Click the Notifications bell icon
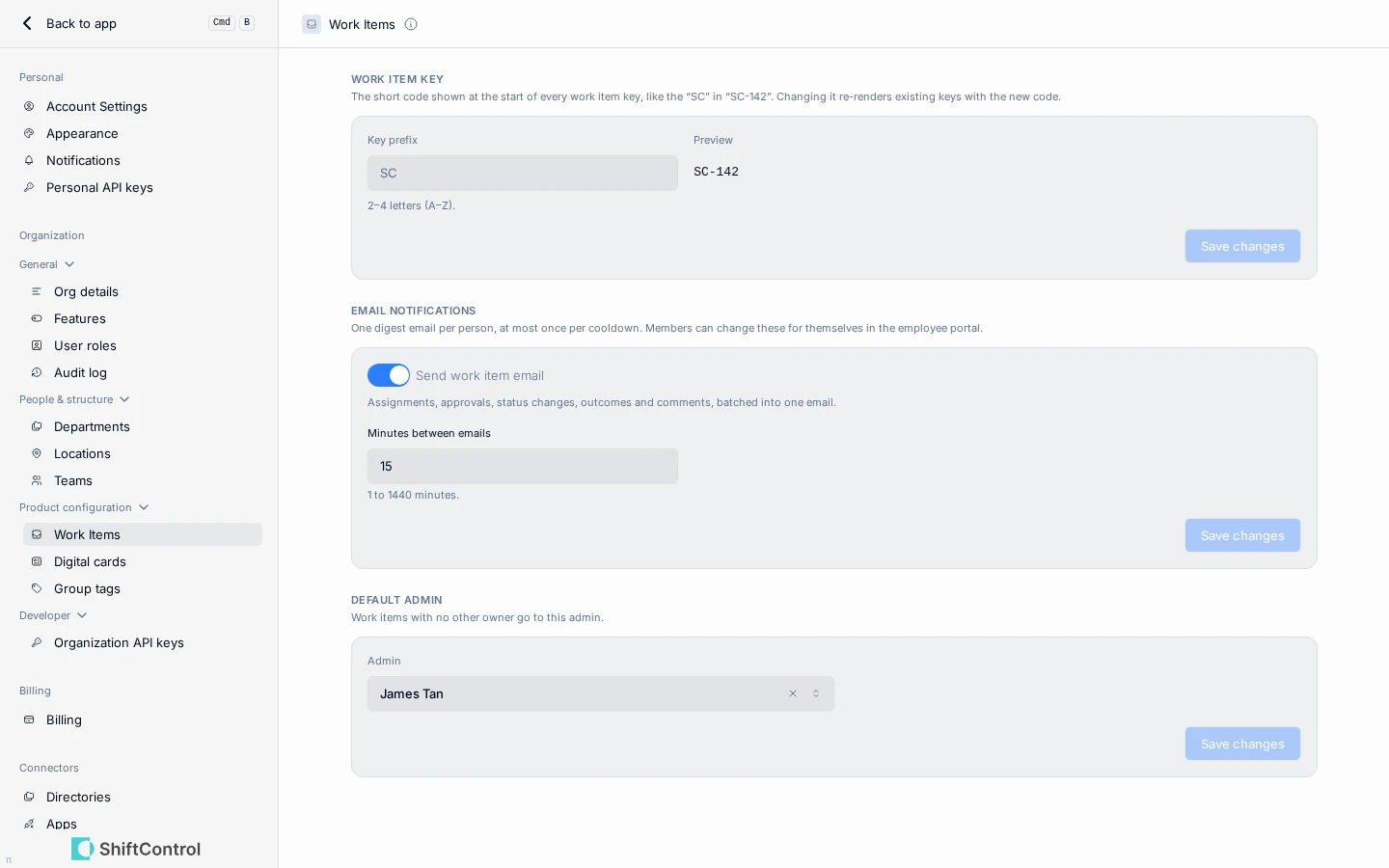 [29, 160]
